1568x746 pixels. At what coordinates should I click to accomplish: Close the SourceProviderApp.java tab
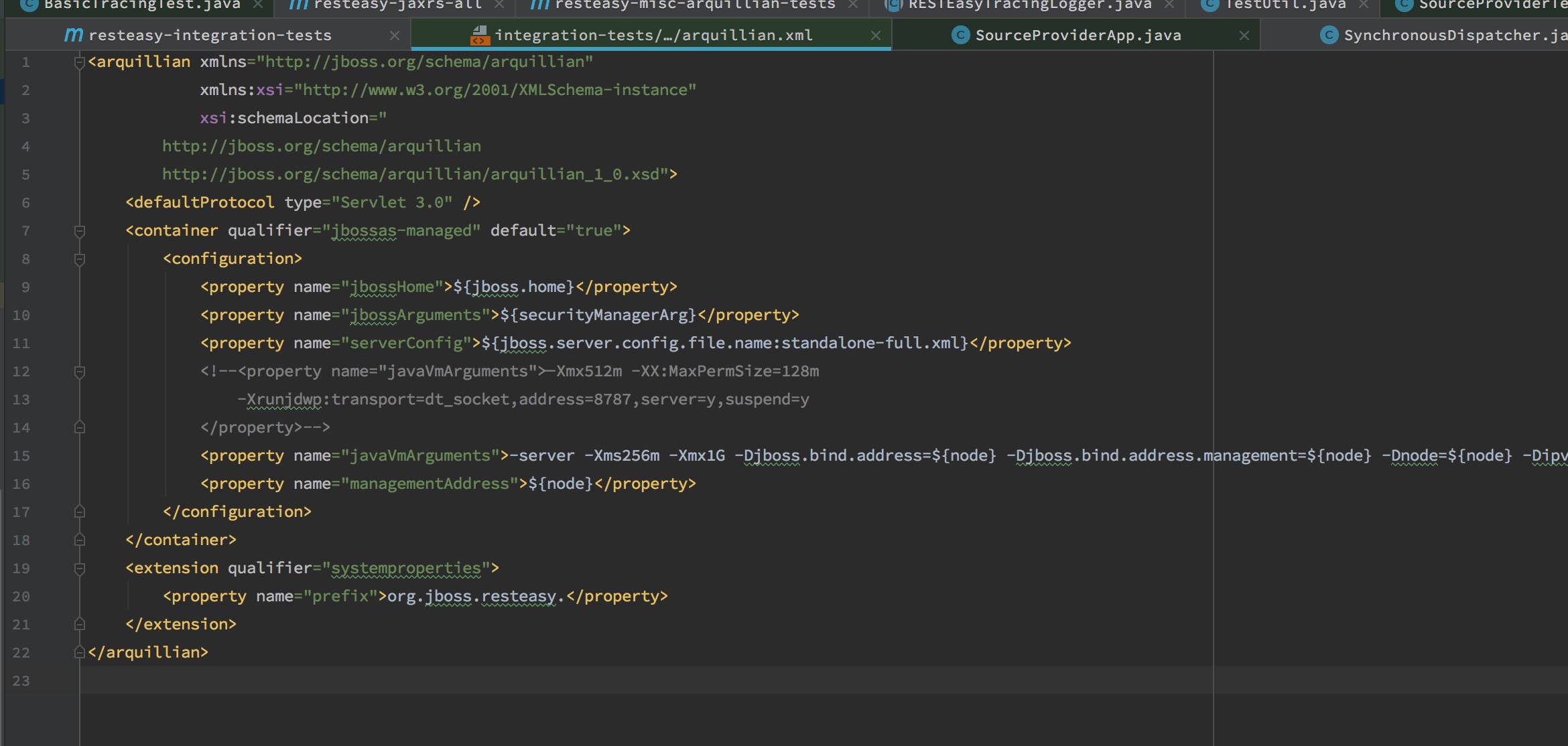click(1244, 35)
